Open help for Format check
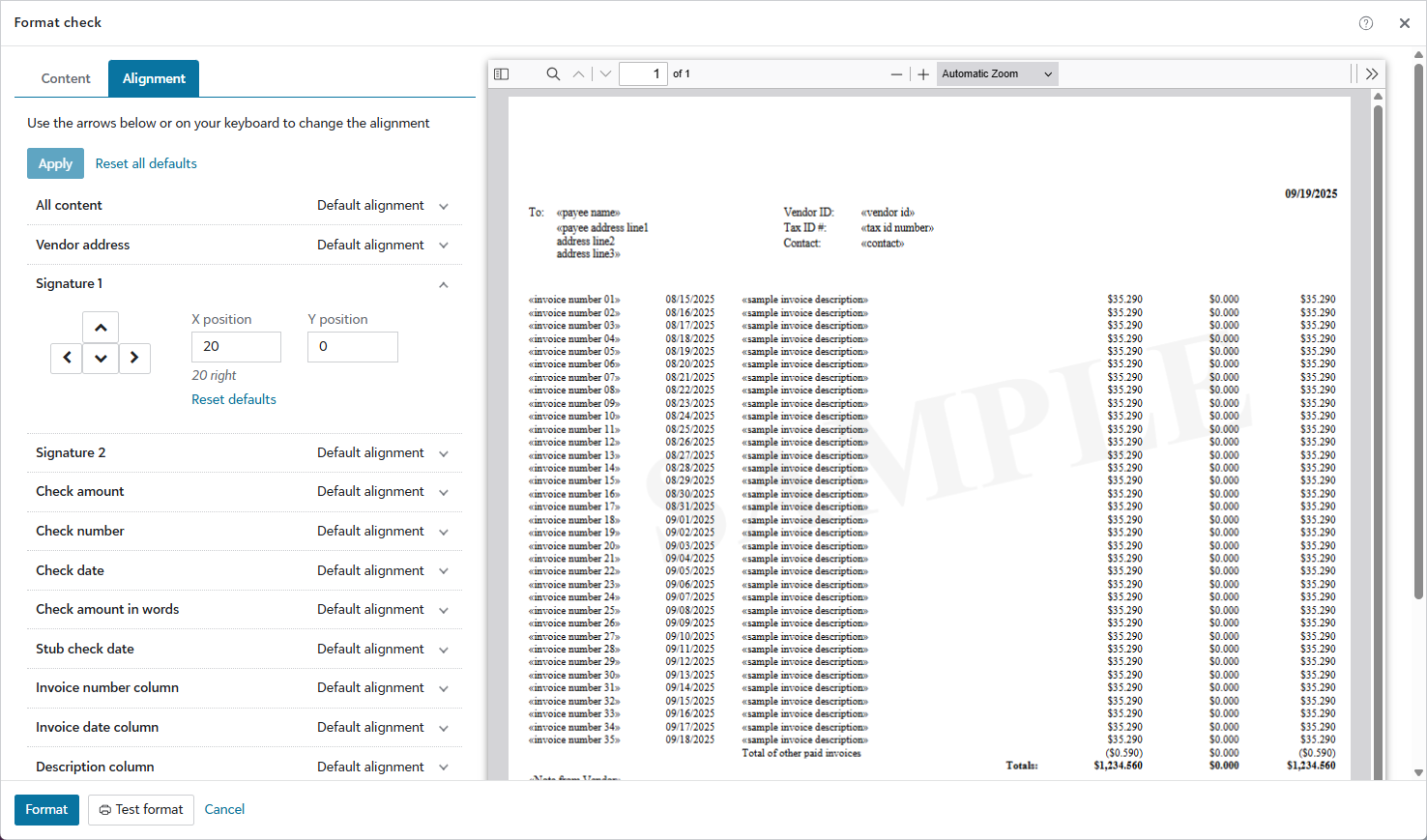Image resolution: width=1427 pixels, height=840 pixels. [1366, 23]
